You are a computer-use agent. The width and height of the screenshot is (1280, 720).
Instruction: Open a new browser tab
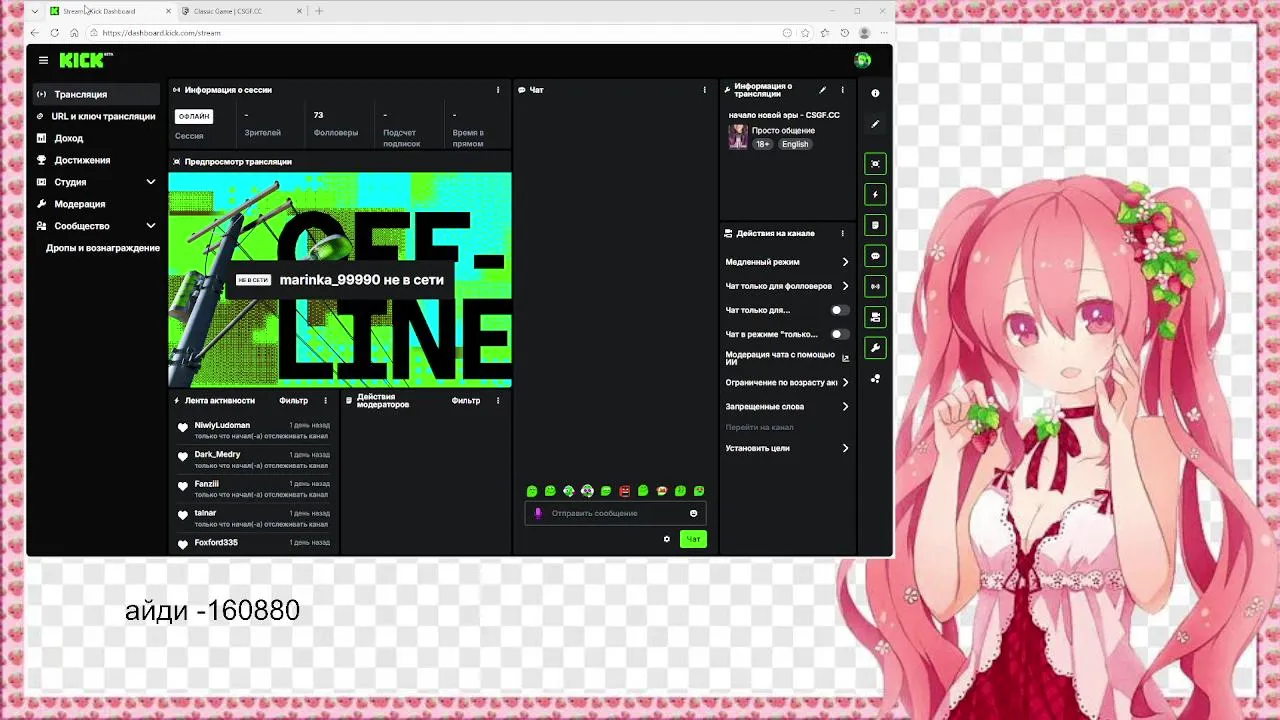[x=319, y=11]
